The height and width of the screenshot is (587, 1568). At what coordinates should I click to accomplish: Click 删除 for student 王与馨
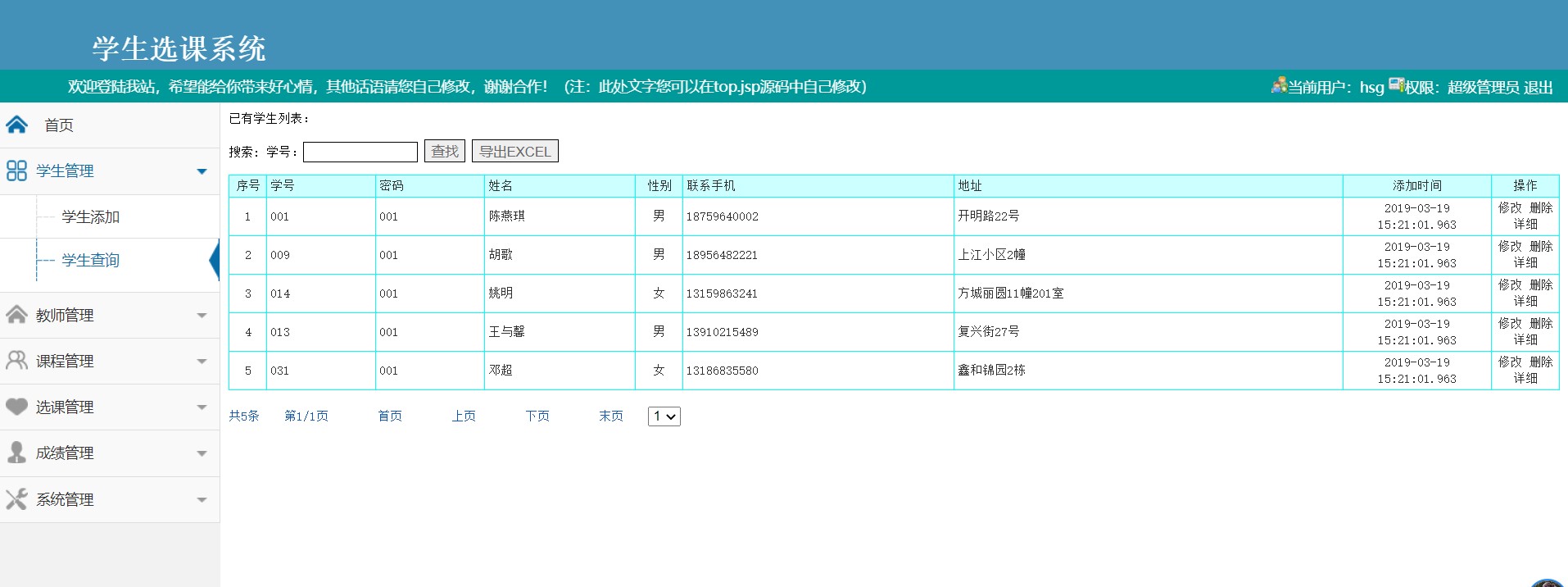(1541, 324)
